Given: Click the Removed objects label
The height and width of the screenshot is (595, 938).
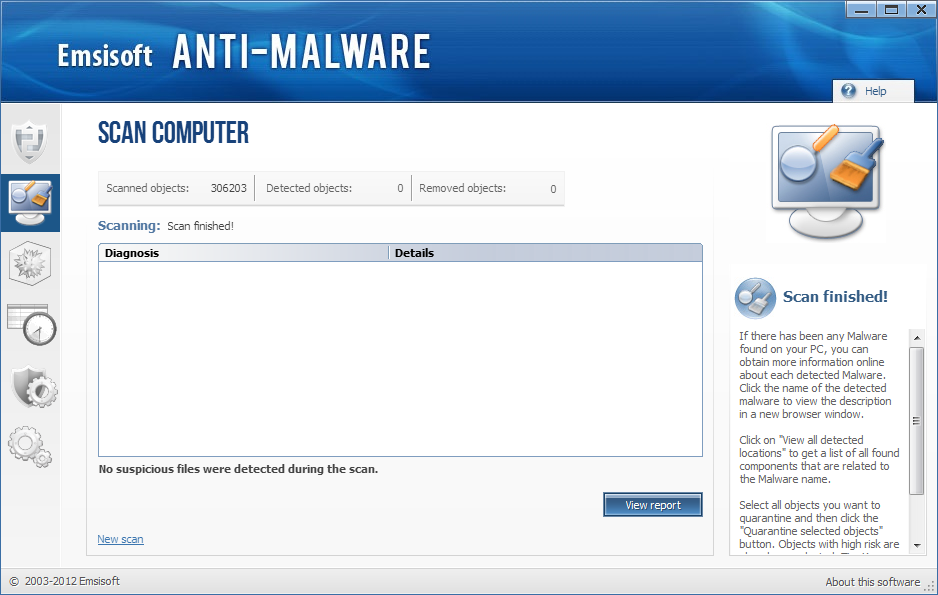Looking at the screenshot, I should (x=462, y=188).
